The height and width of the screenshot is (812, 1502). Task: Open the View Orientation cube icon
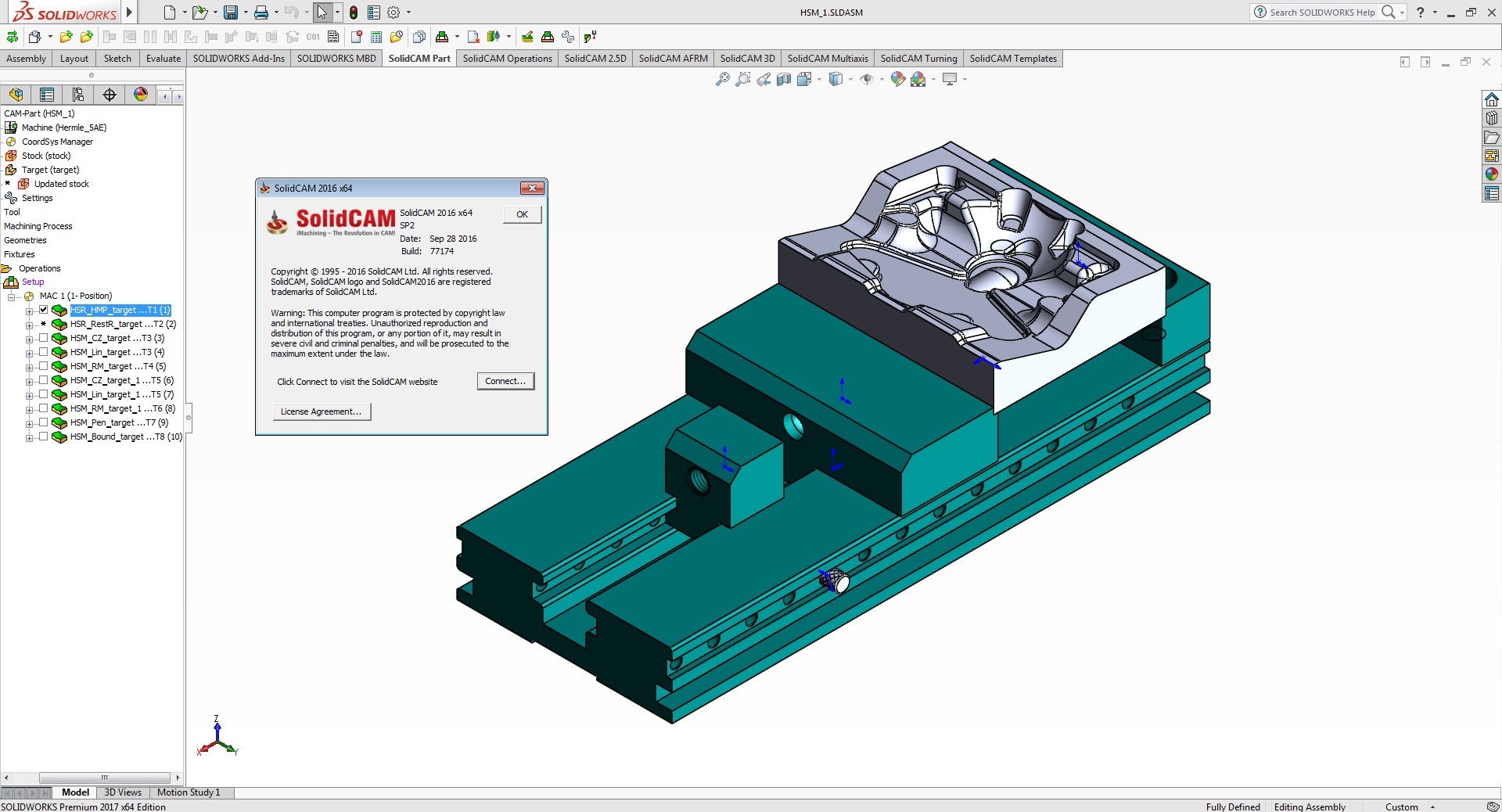pos(804,79)
